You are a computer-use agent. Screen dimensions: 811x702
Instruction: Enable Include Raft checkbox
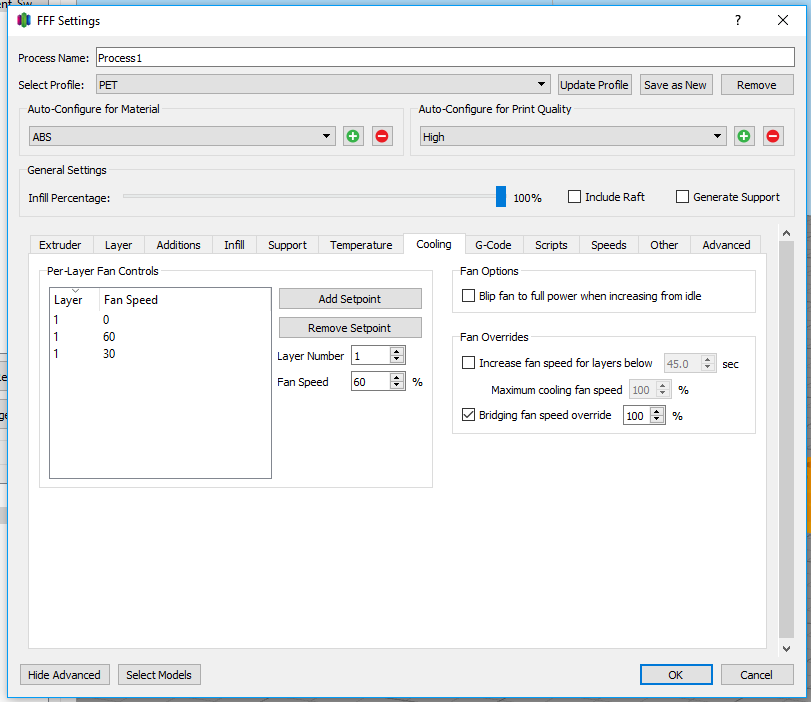(x=574, y=197)
